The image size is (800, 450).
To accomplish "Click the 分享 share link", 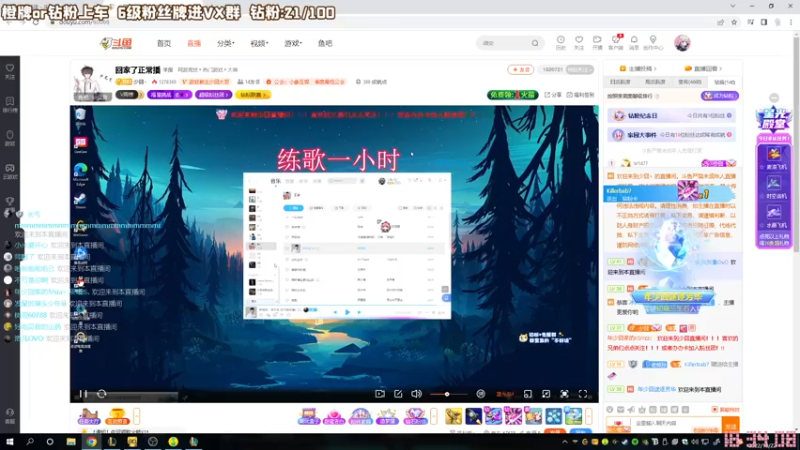I will (553, 95).
